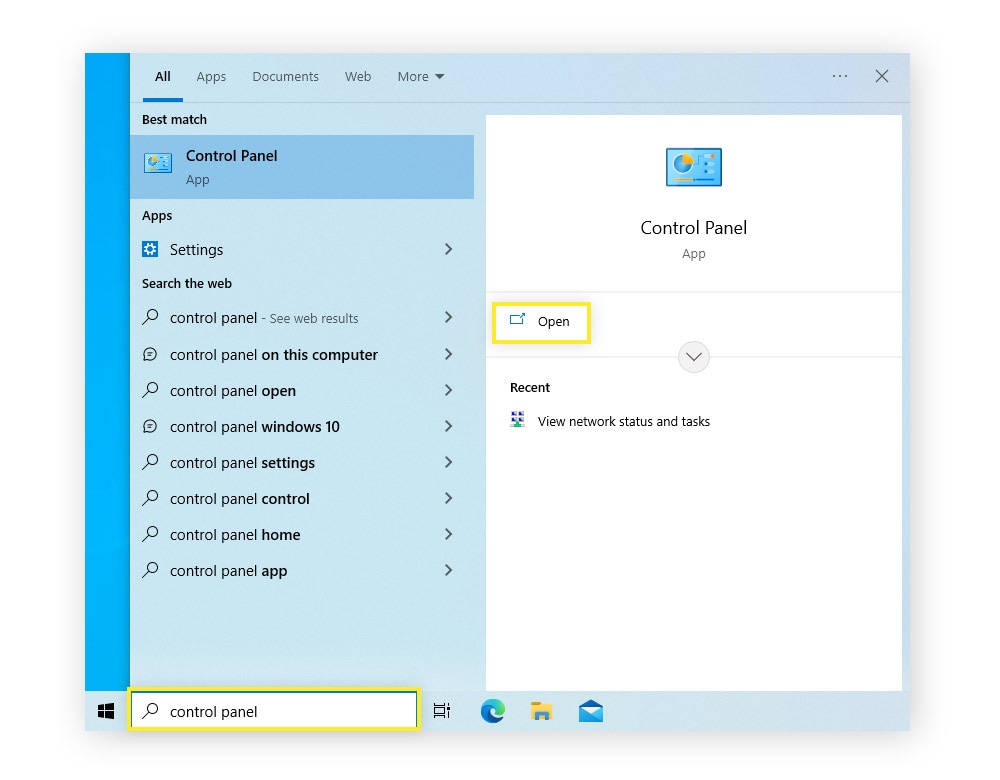This screenshot has width=1000, height=780.
Task: Select 'control panel windows 10' suggestion
Action: pyautogui.click(x=302, y=426)
